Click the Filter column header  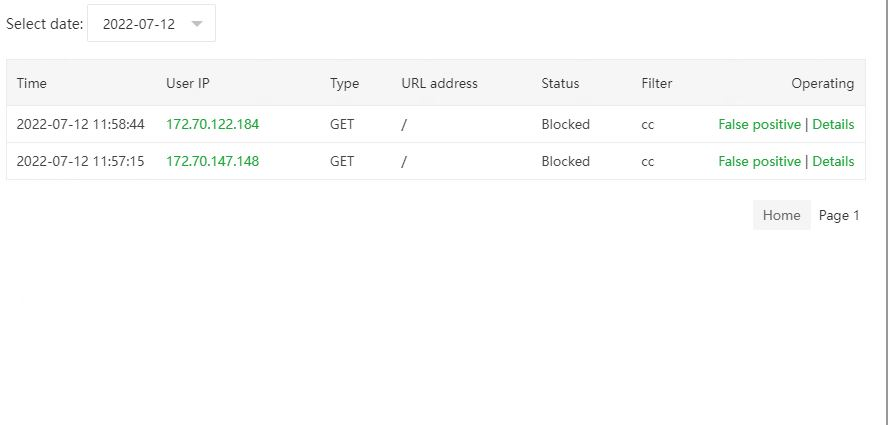click(657, 83)
